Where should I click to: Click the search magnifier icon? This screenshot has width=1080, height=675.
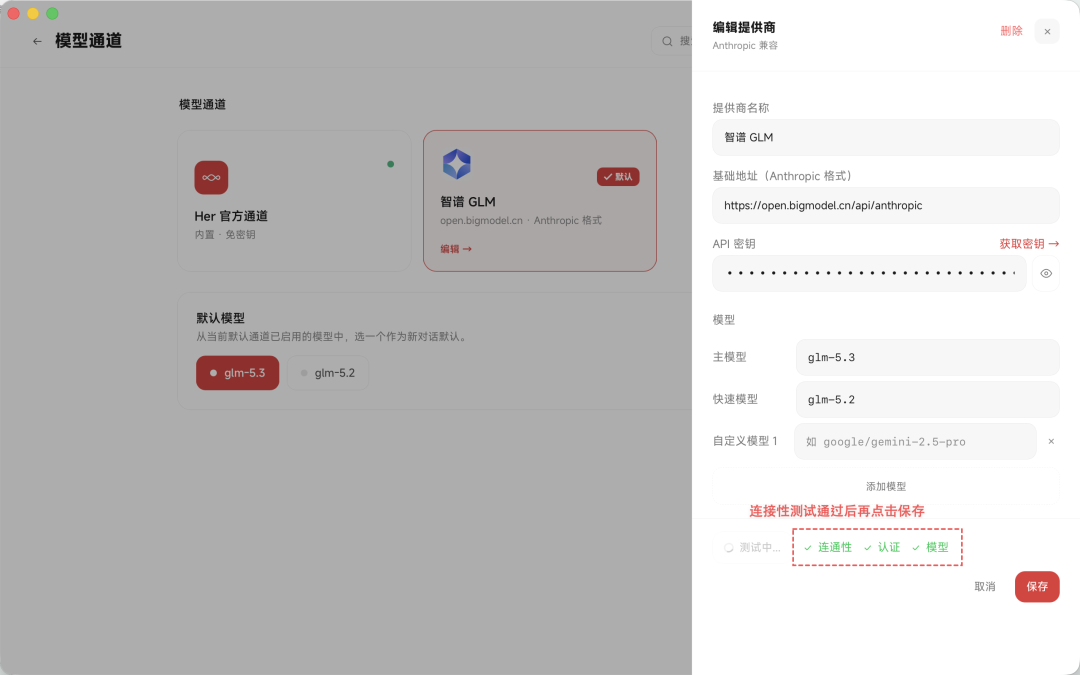(x=667, y=41)
